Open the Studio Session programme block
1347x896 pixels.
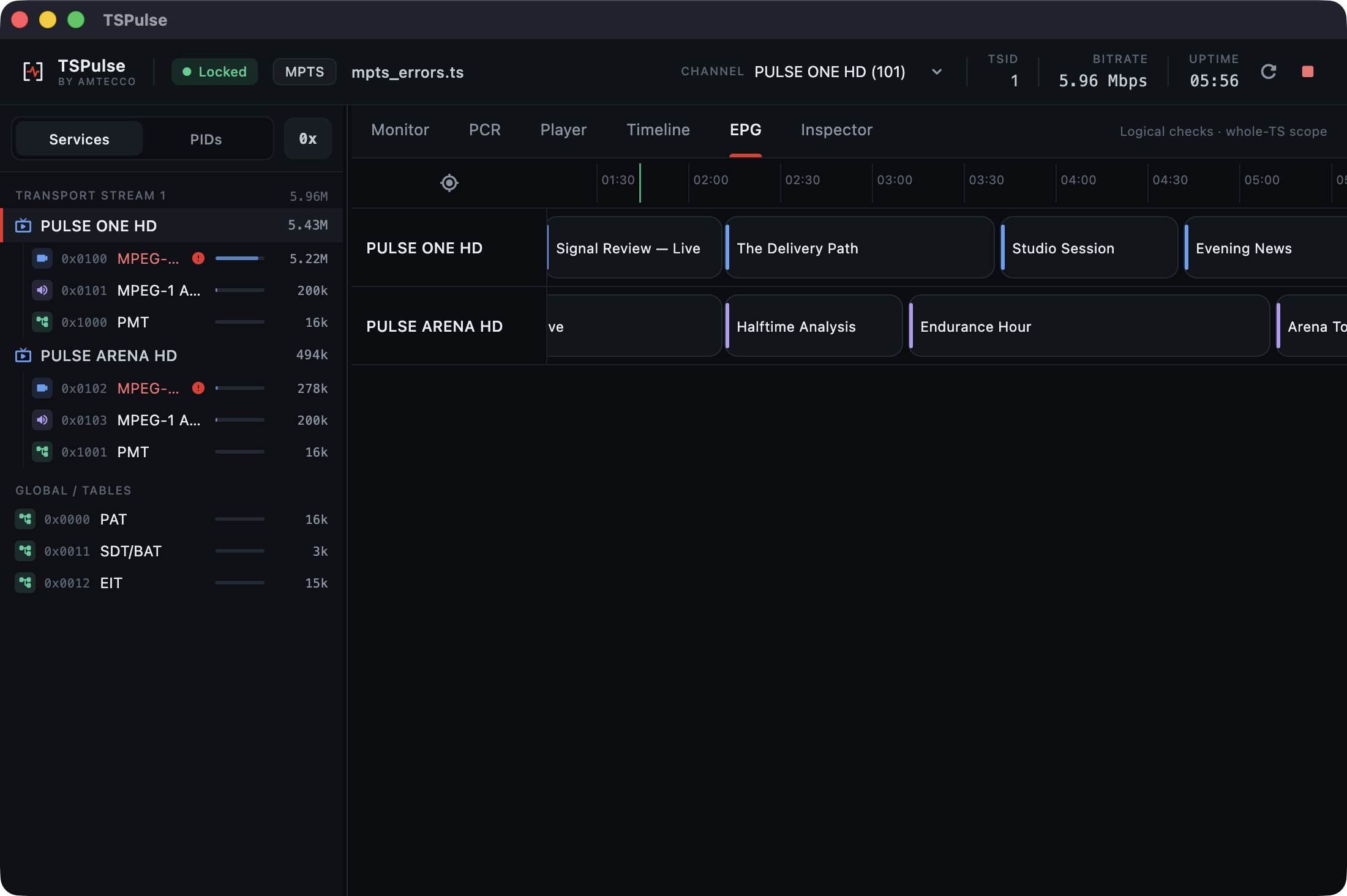pyautogui.click(x=1089, y=248)
